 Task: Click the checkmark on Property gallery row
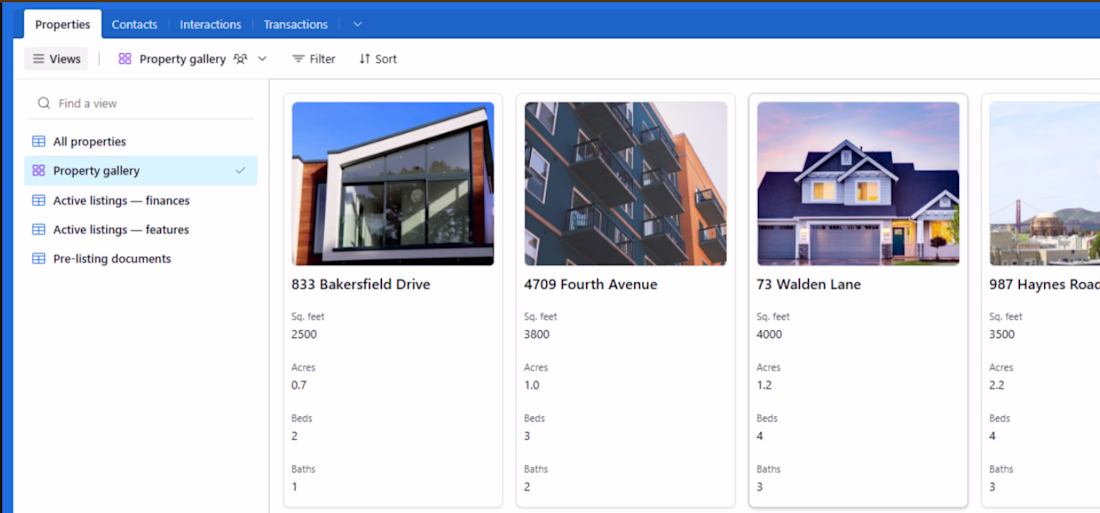point(241,171)
